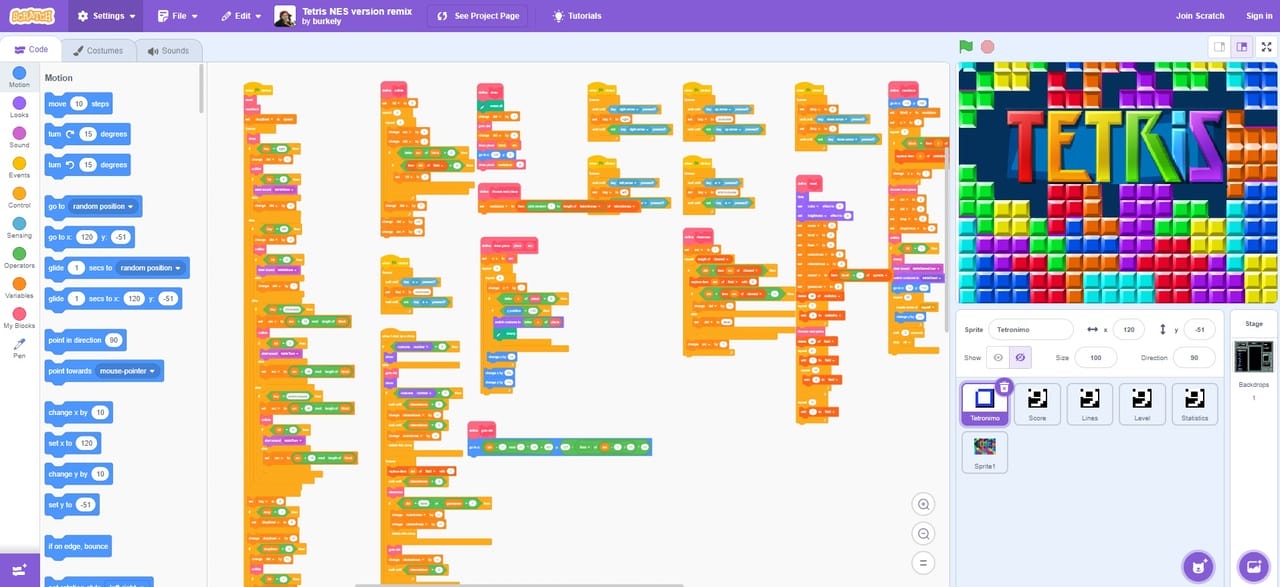Click Join Scratch link
Viewport: 1280px width, 587px height.
1200,16
